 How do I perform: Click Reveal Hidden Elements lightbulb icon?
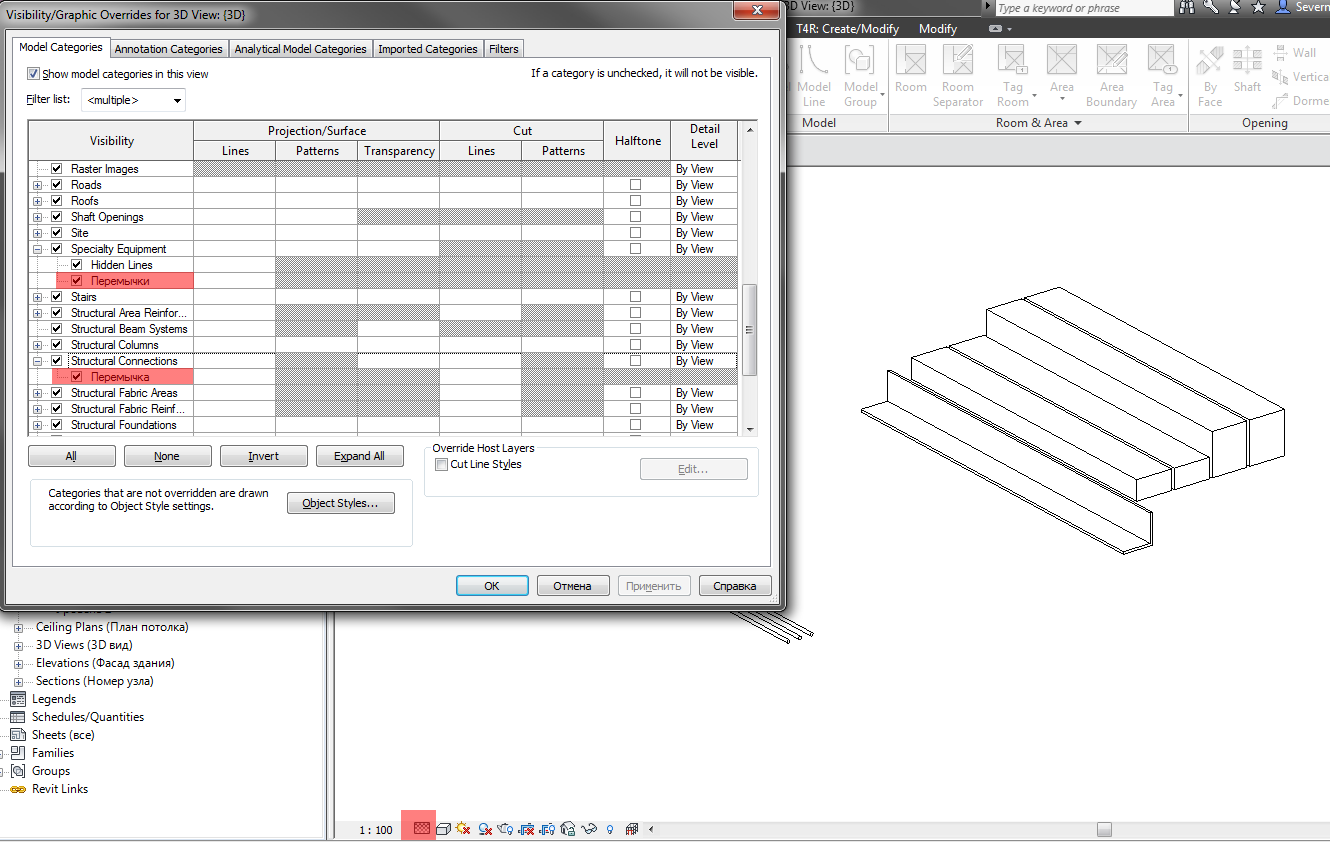tap(609, 829)
